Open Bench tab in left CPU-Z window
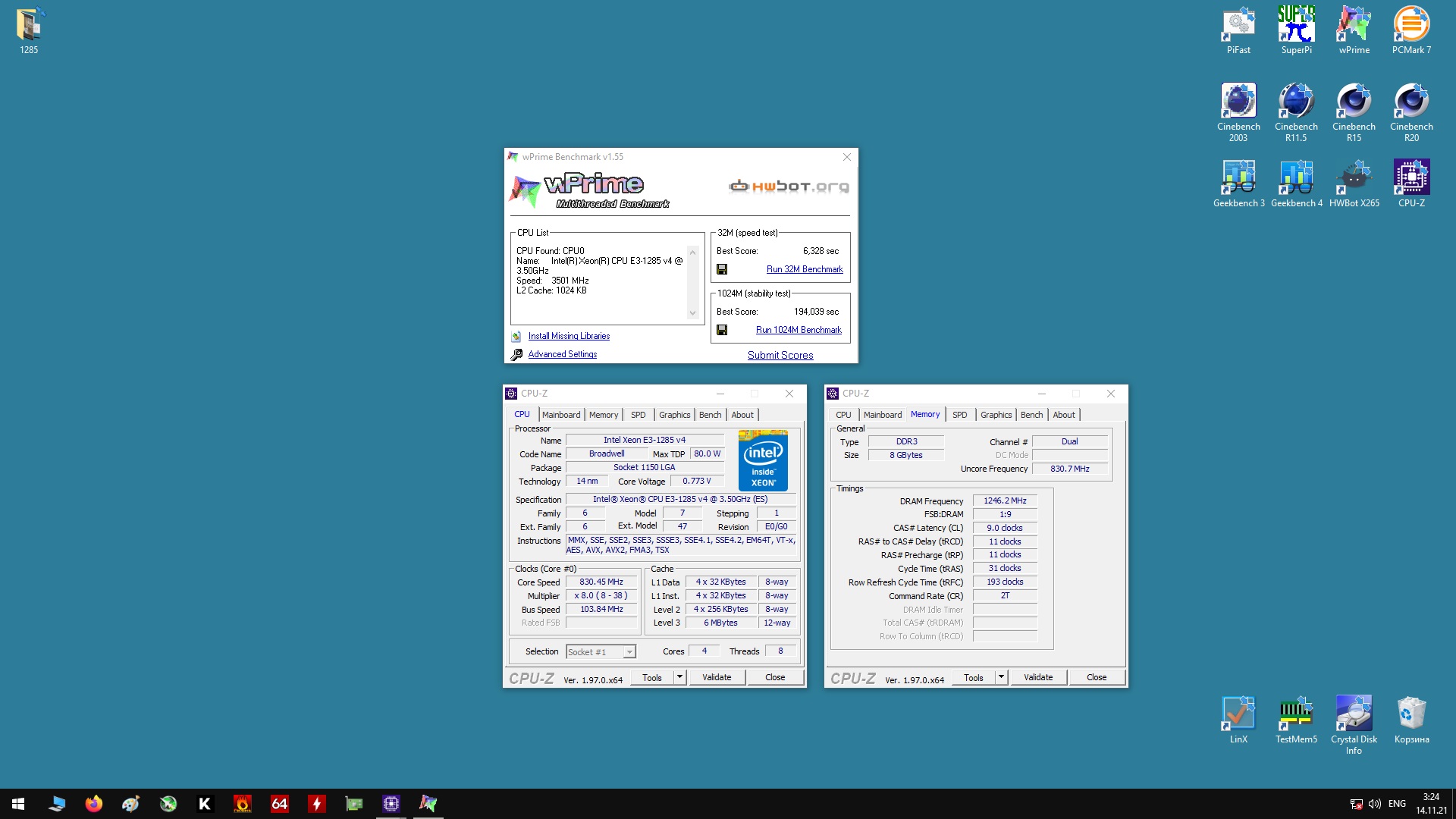 [711, 415]
